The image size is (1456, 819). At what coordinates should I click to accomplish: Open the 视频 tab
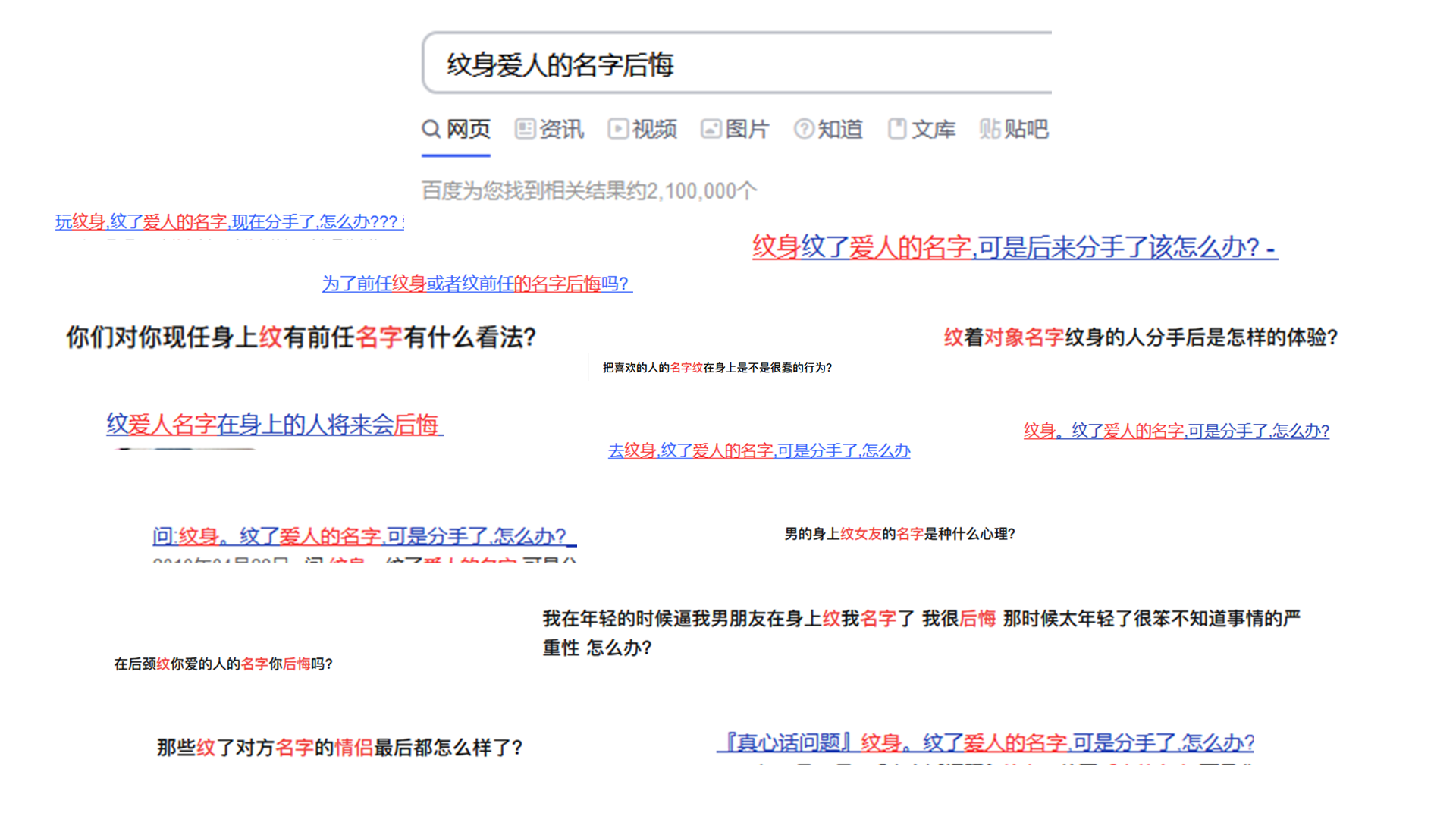click(643, 129)
